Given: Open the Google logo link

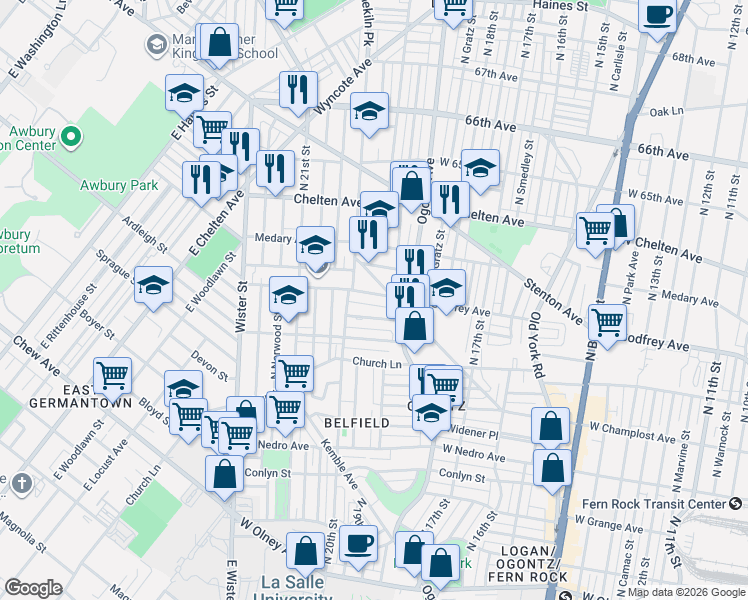Looking at the screenshot, I should point(33,588).
